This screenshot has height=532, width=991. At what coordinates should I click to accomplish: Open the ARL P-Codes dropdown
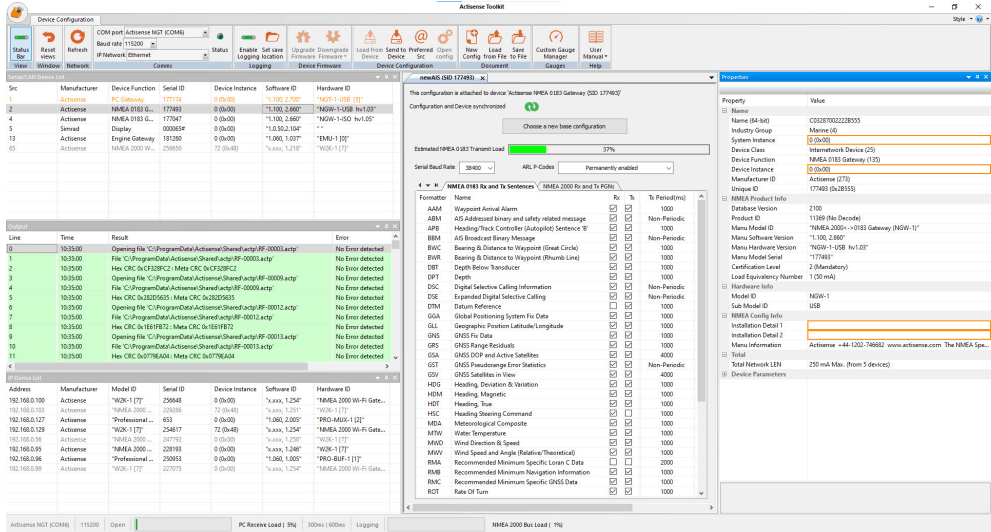[x=616, y=167]
